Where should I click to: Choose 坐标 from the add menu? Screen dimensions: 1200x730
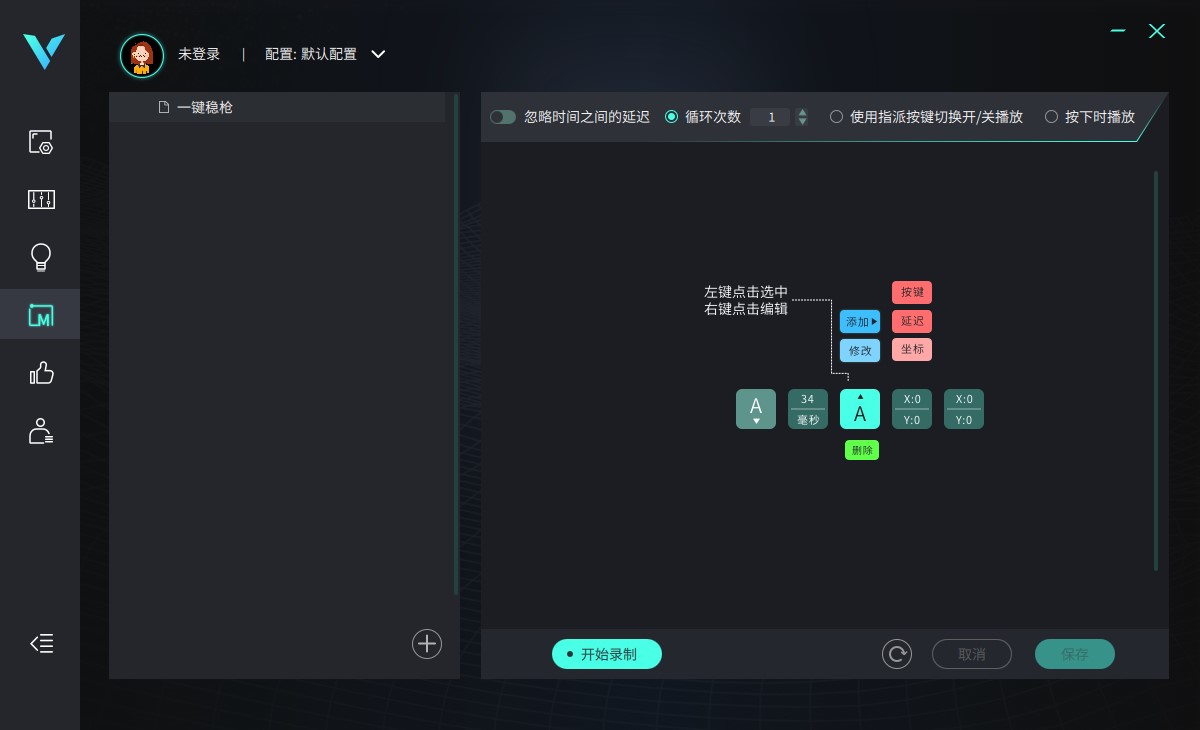[x=912, y=350]
